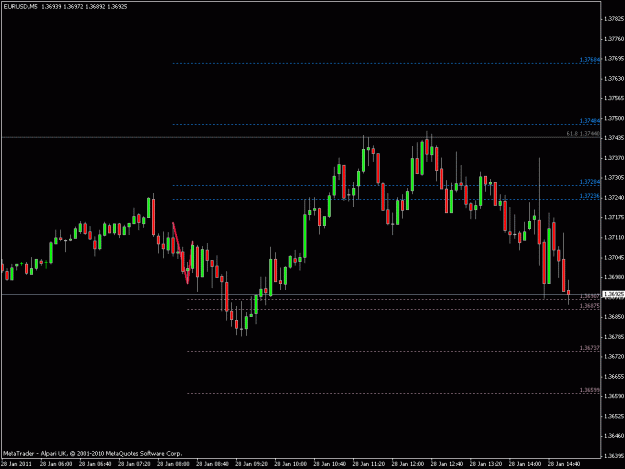Click the 28 Jan 06:00 time label
This screenshot has height=469, width=625.
[56, 464]
